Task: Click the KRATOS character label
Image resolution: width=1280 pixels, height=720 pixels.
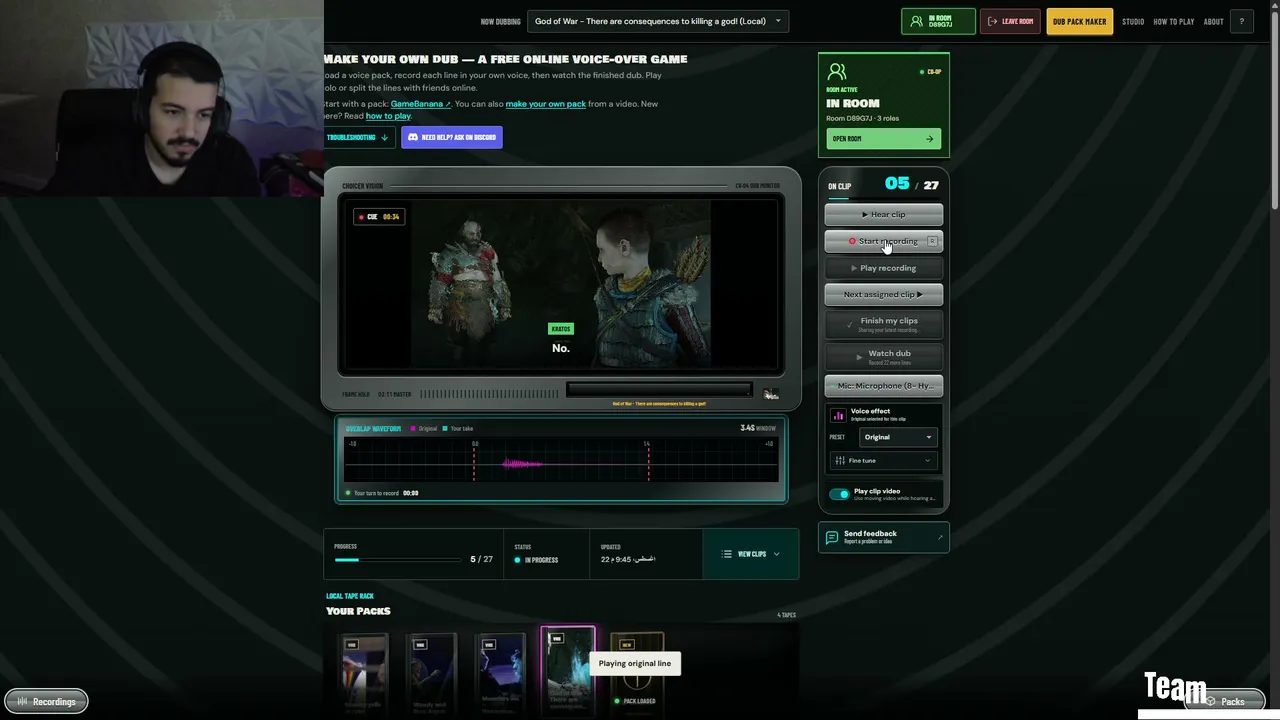Action: pyautogui.click(x=561, y=329)
